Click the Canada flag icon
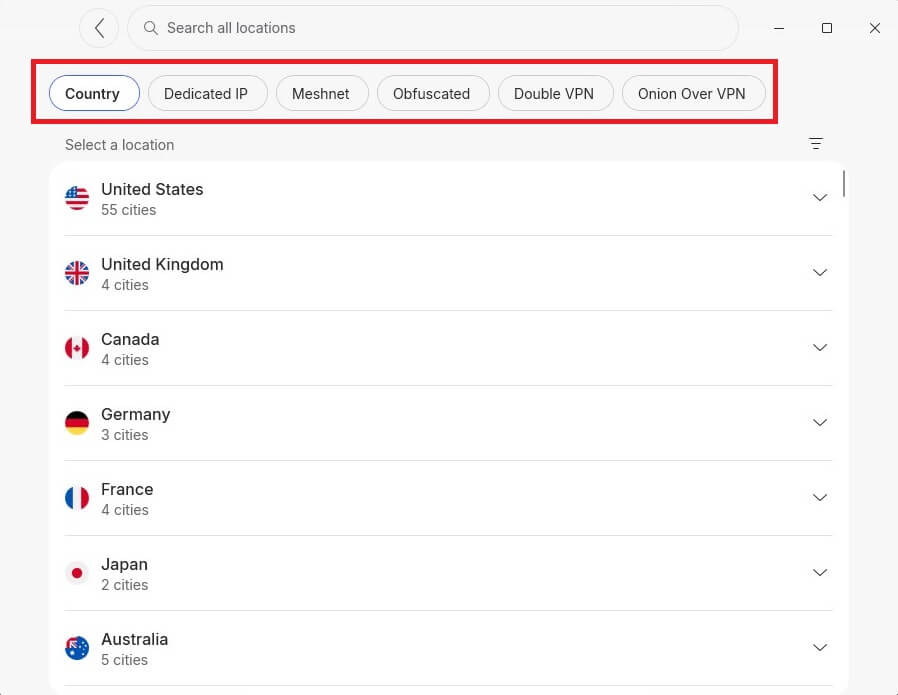898x695 pixels. [77, 348]
